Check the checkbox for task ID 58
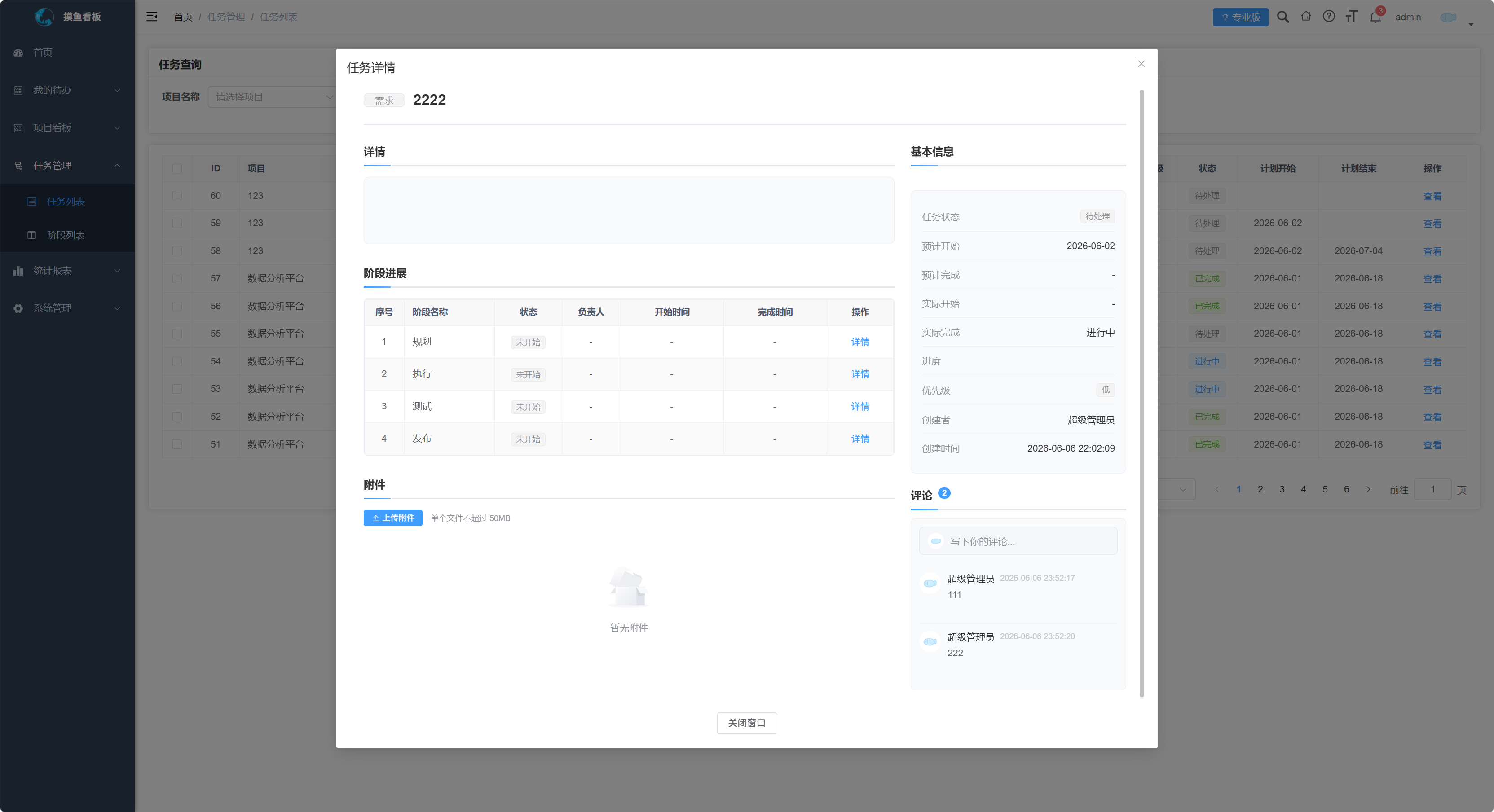This screenshot has height=812, width=1494. click(x=177, y=250)
